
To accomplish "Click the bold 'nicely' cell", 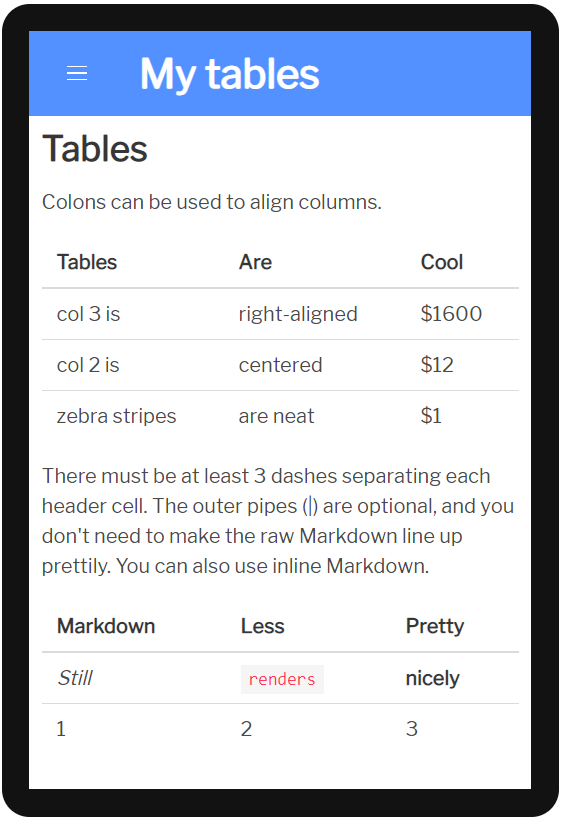I will [x=433, y=678].
